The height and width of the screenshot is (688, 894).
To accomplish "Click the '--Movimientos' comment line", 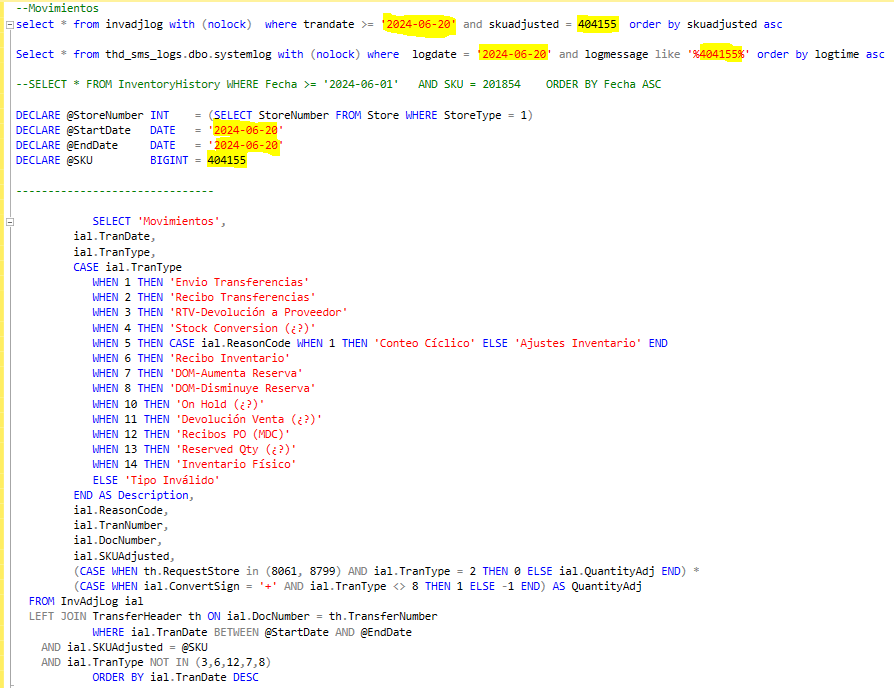I will (x=57, y=9).
